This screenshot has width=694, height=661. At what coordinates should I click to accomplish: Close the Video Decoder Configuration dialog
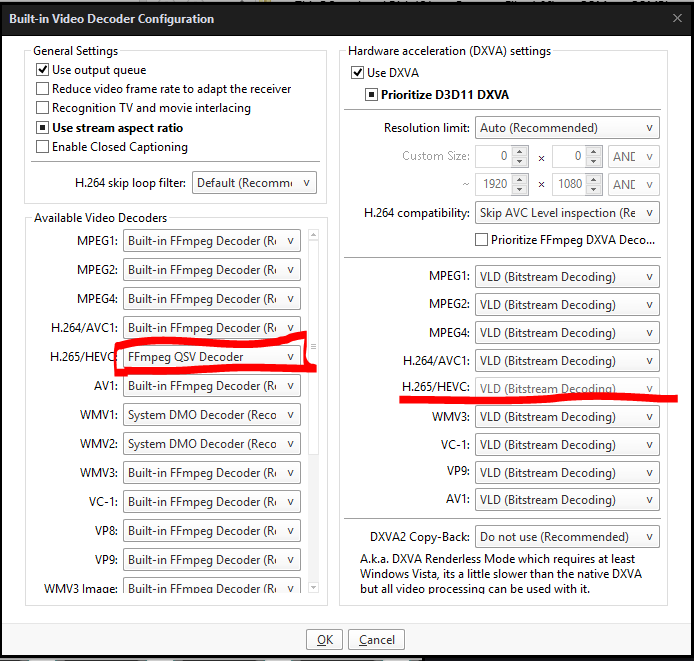(x=677, y=18)
